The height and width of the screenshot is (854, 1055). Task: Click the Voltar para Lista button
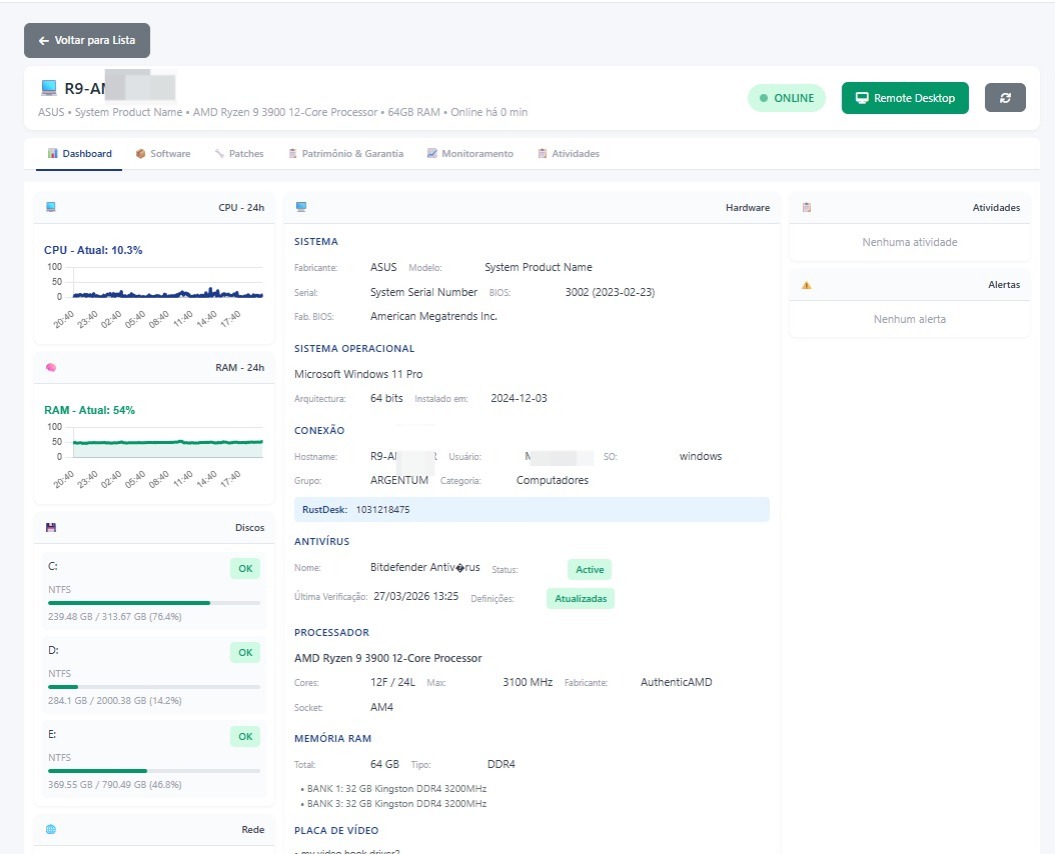pyautogui.click(x=87, y=40)
